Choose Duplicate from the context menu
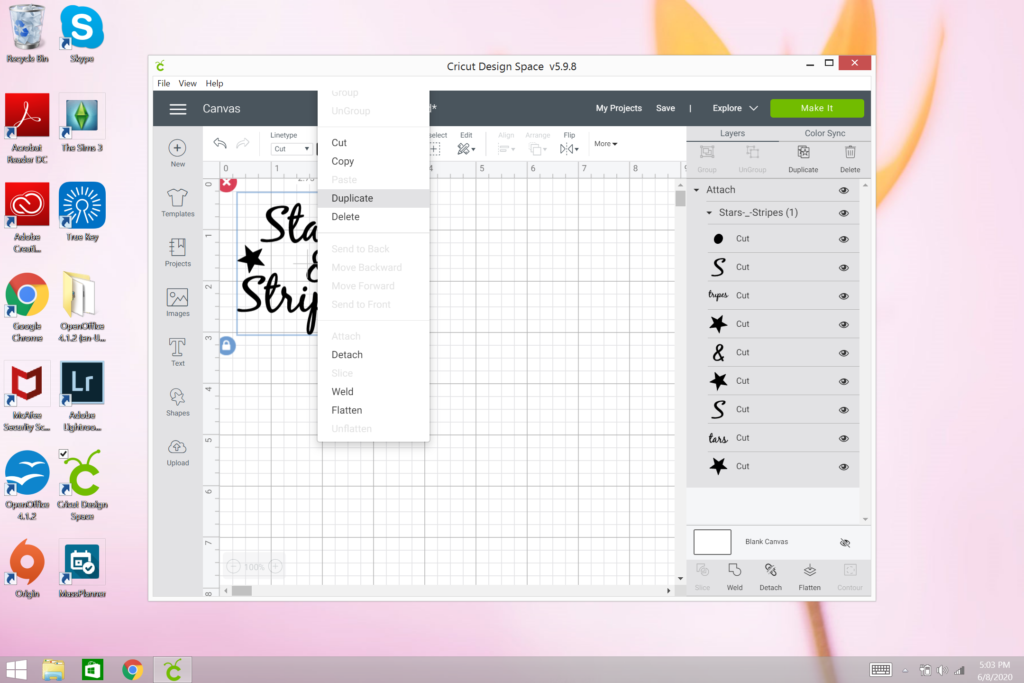 pyautogui.click(x=352, y=198)
